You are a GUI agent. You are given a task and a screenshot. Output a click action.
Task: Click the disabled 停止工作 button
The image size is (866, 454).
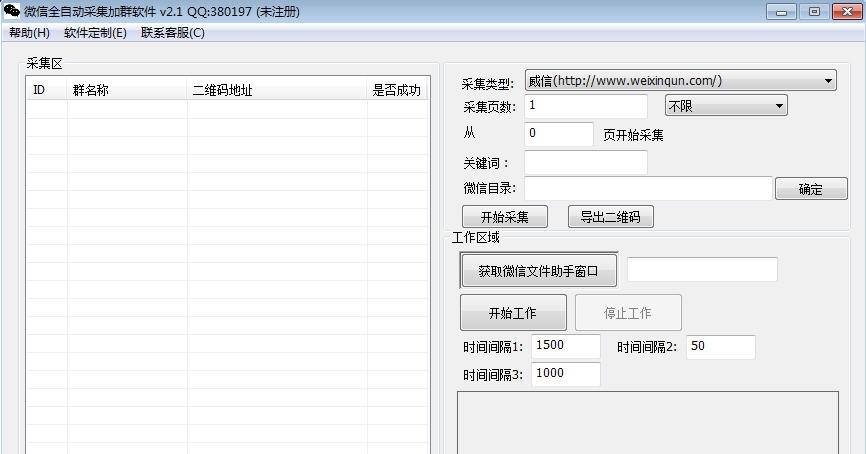pos(628,313)
